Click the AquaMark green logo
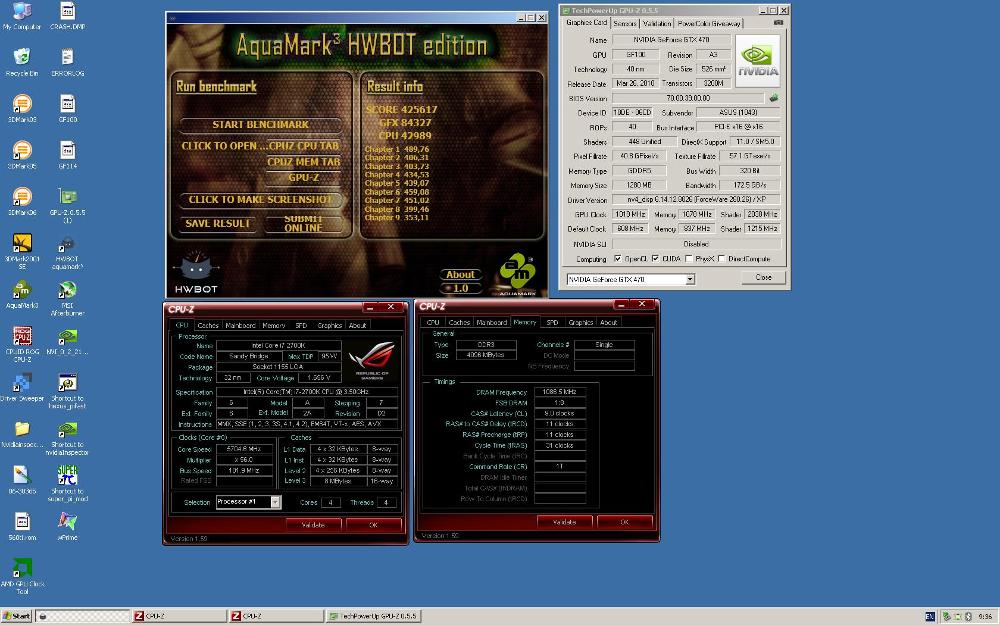The height and width of the screenshot is (625, 1000). point(517,272)
